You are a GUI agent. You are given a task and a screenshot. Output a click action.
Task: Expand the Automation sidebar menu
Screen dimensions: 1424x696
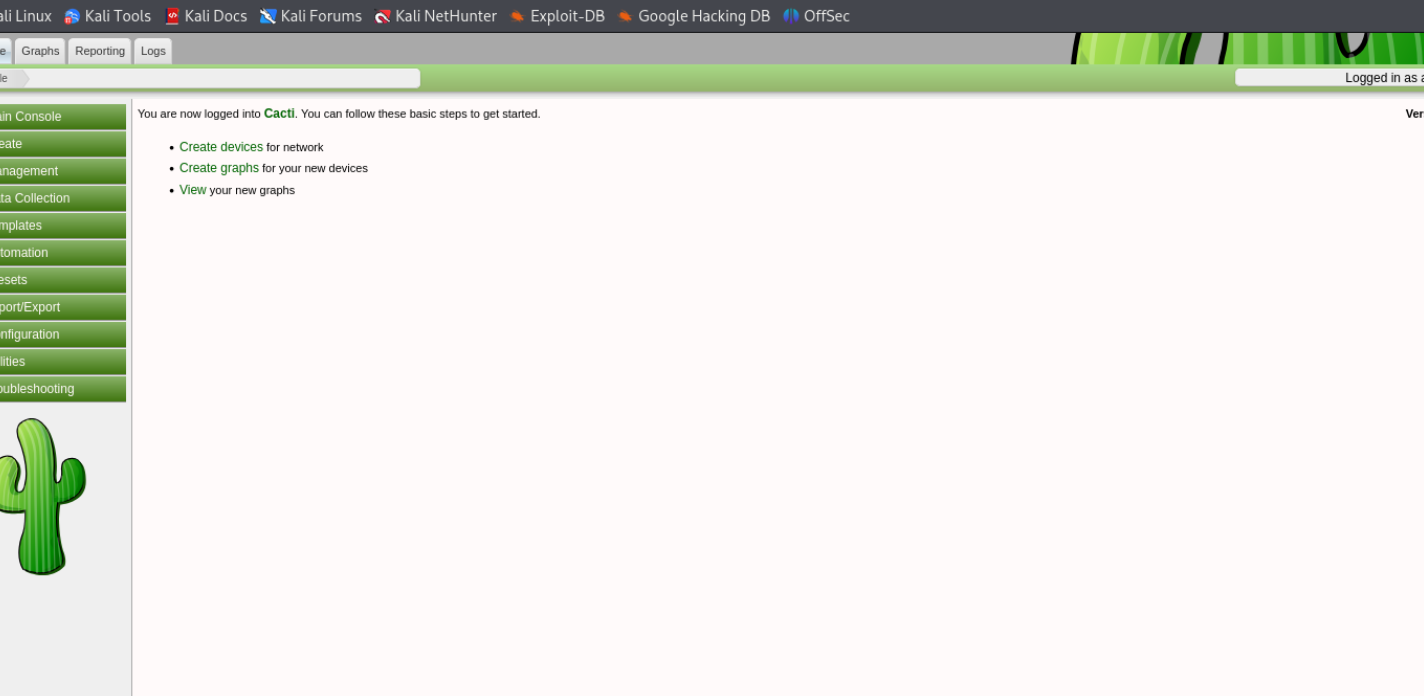click(62, 253)
